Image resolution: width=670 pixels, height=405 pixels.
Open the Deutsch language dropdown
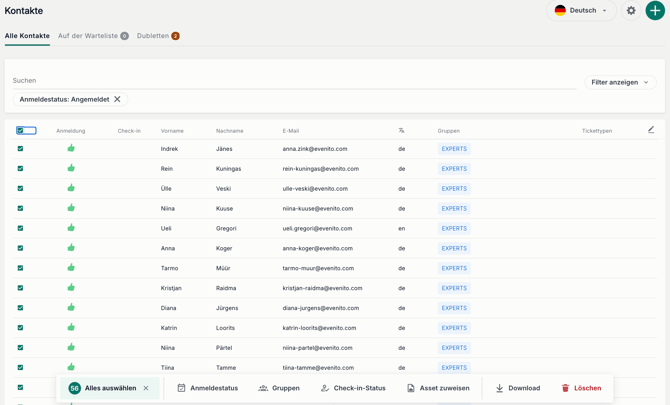(581, 11)
